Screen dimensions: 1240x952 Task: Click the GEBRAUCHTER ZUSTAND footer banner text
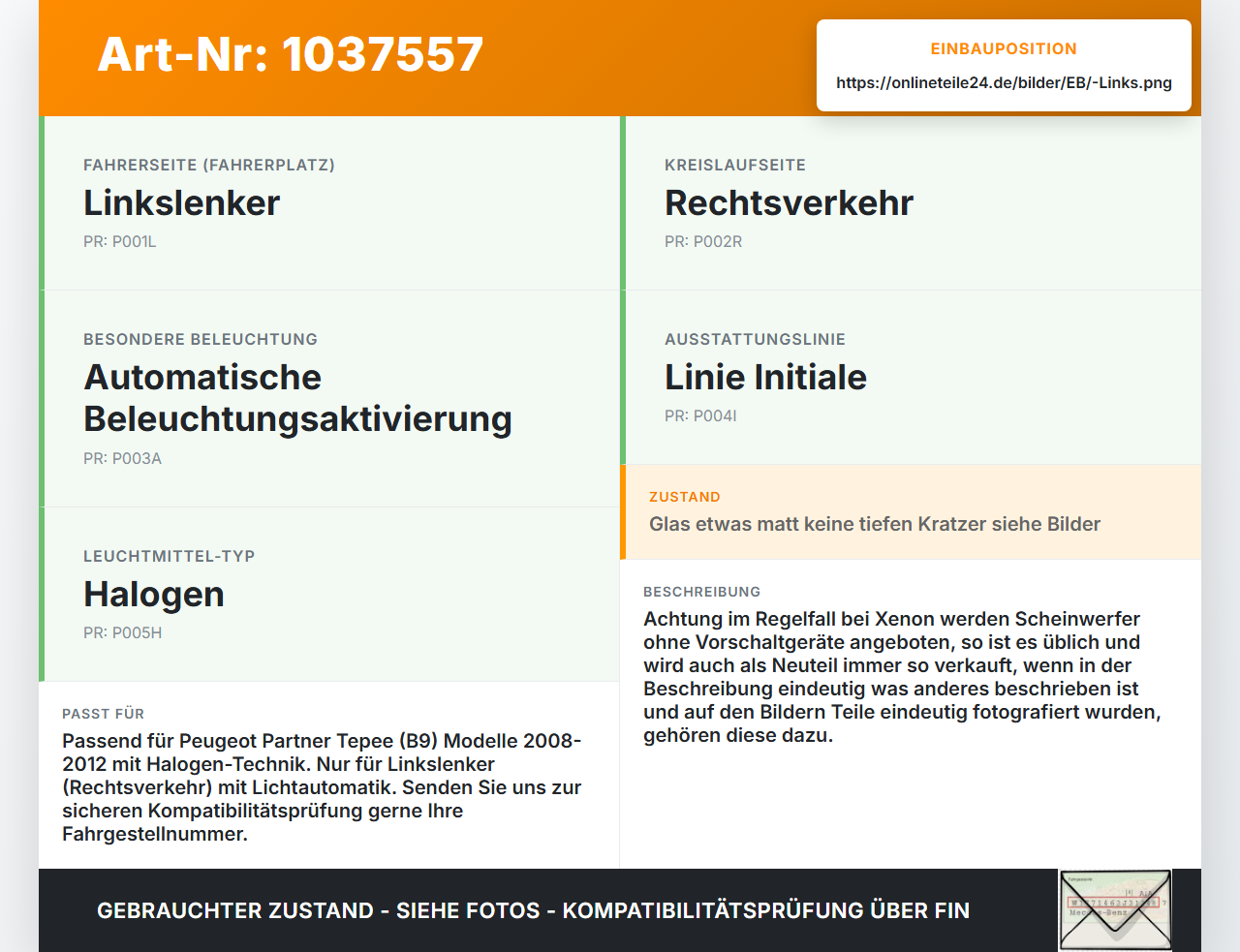(533, 910)
